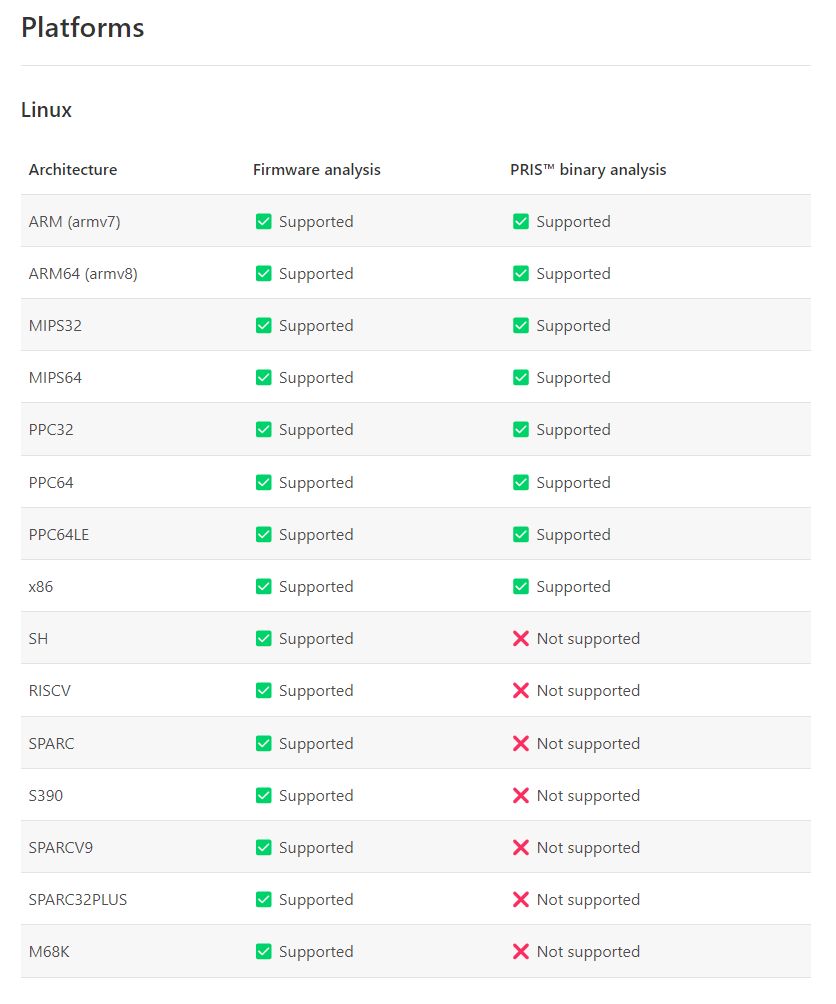Click the Firmware analysis column header
Screen dimensions: 836x1004
pyautogui.click(x=316, y=170)
